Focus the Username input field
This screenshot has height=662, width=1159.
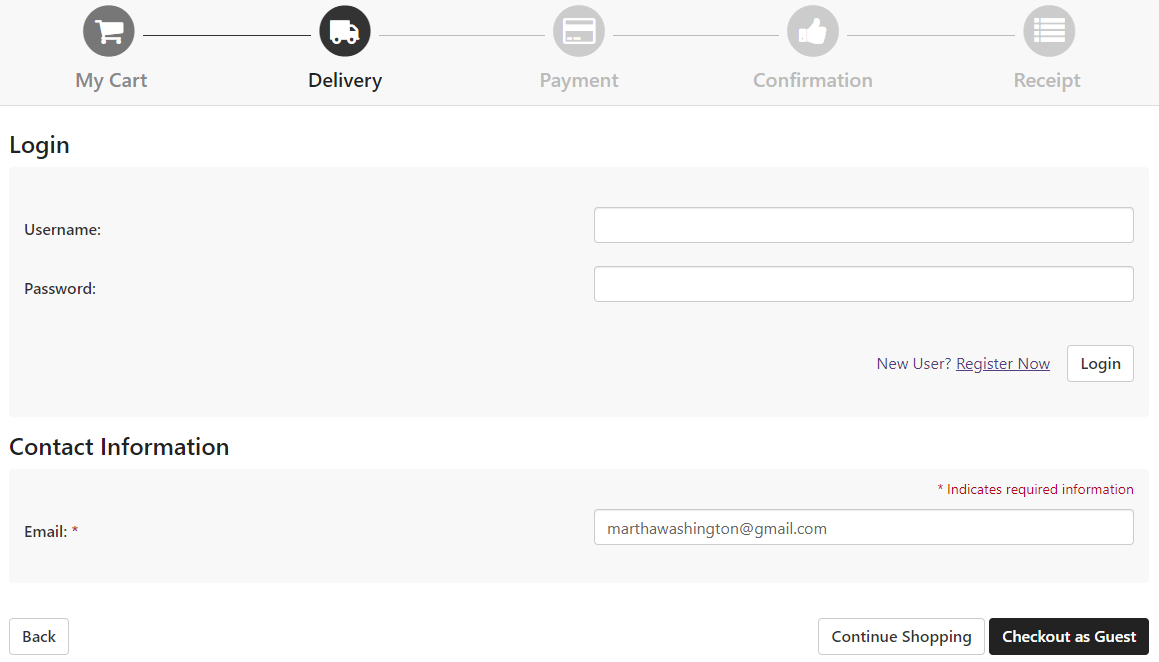pyautogui.click(x=863, y=225)
